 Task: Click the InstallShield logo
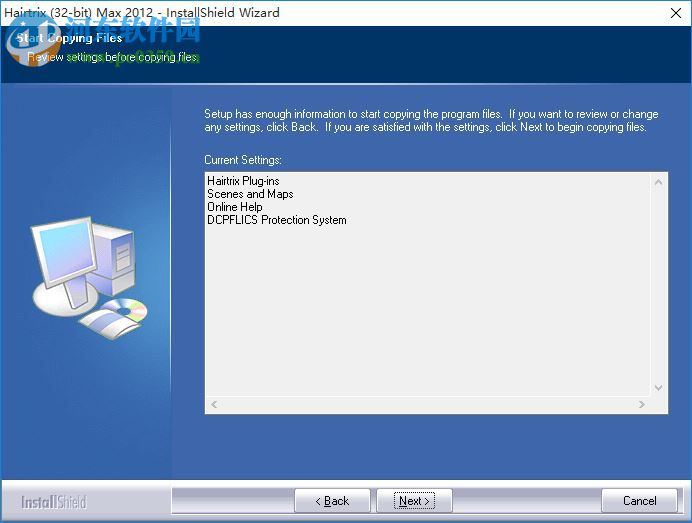click(x=54, y=502)
